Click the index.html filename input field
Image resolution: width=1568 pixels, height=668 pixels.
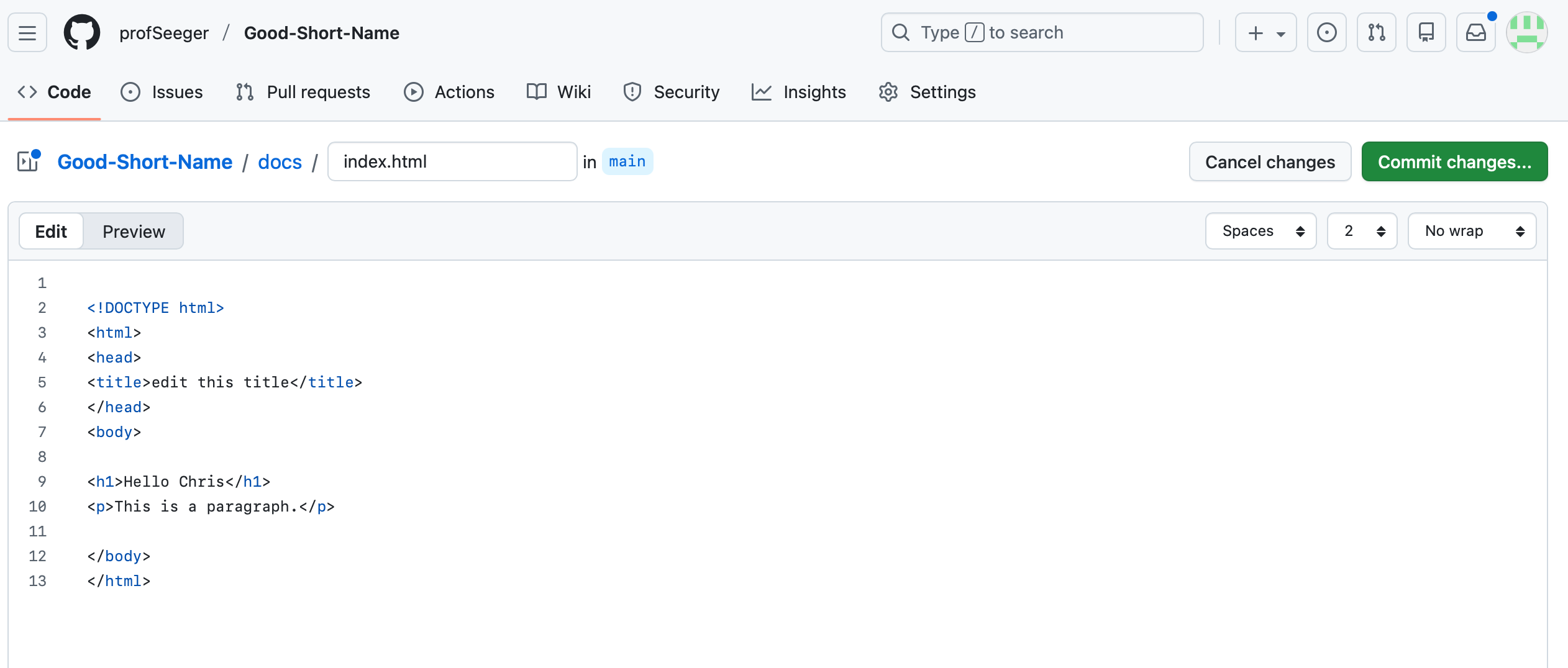click(x=452, y=161)
